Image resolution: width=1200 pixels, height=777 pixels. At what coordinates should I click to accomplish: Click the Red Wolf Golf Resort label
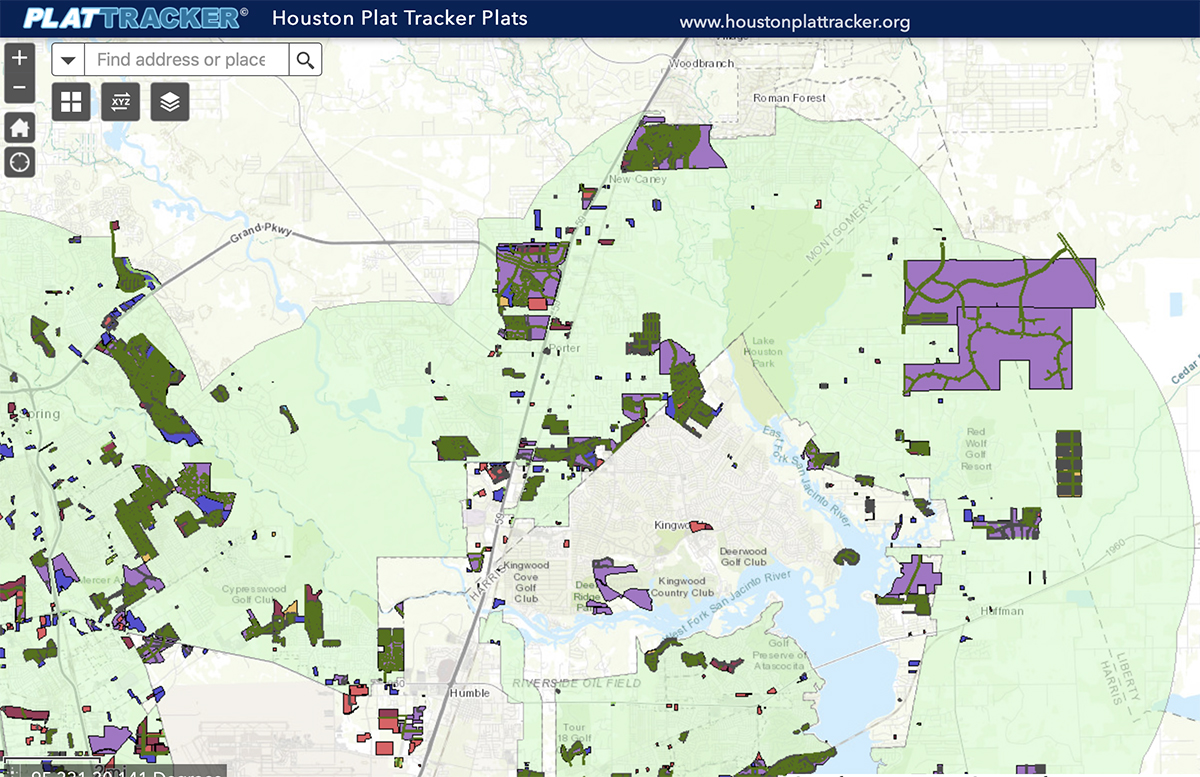click(x=977, y=450)
